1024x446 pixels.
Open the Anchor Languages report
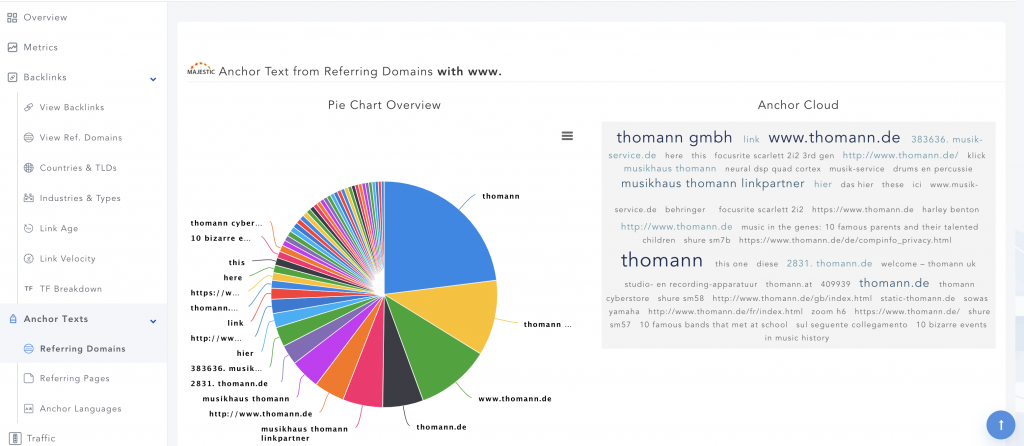coord(80,409)
